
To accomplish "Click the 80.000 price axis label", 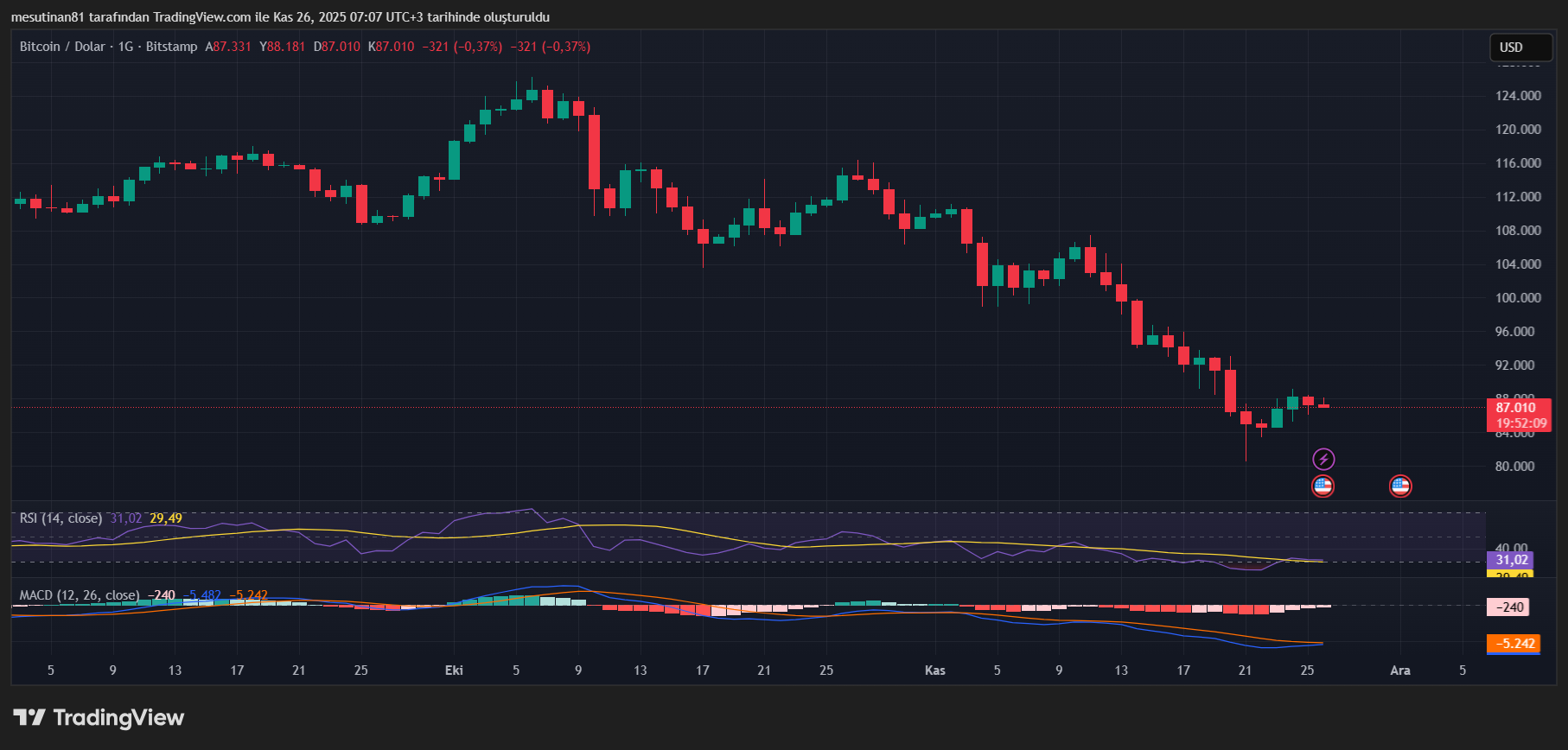I will point(1514,467).
